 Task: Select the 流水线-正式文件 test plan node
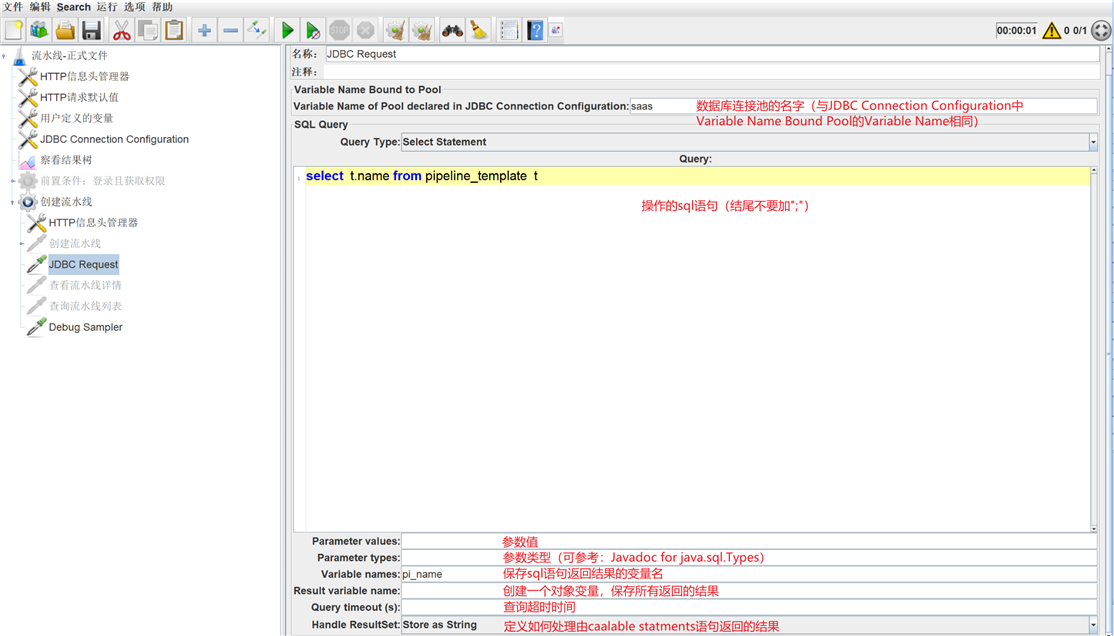pos(70,55)
